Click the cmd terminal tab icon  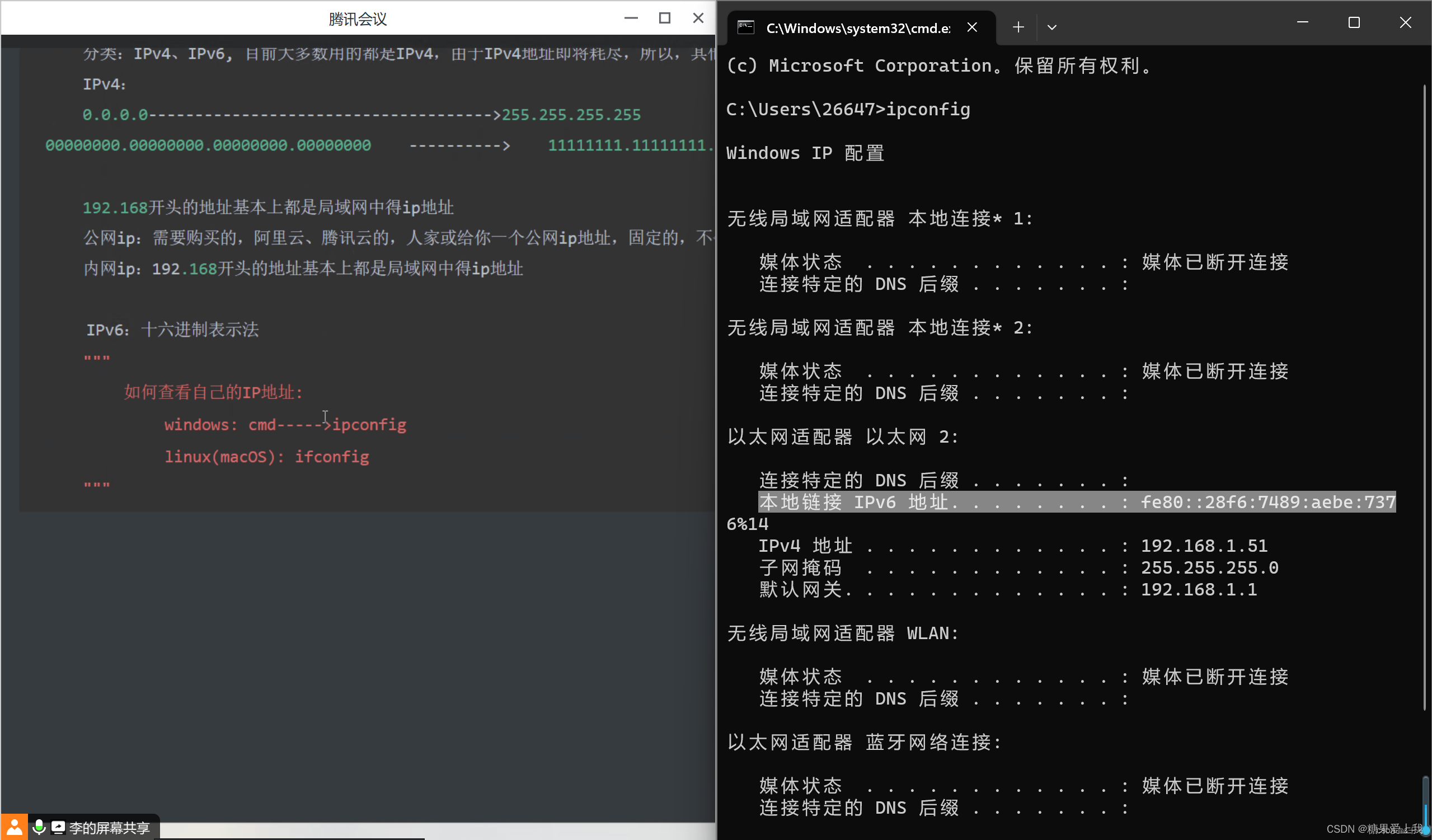tap(745, 27)
